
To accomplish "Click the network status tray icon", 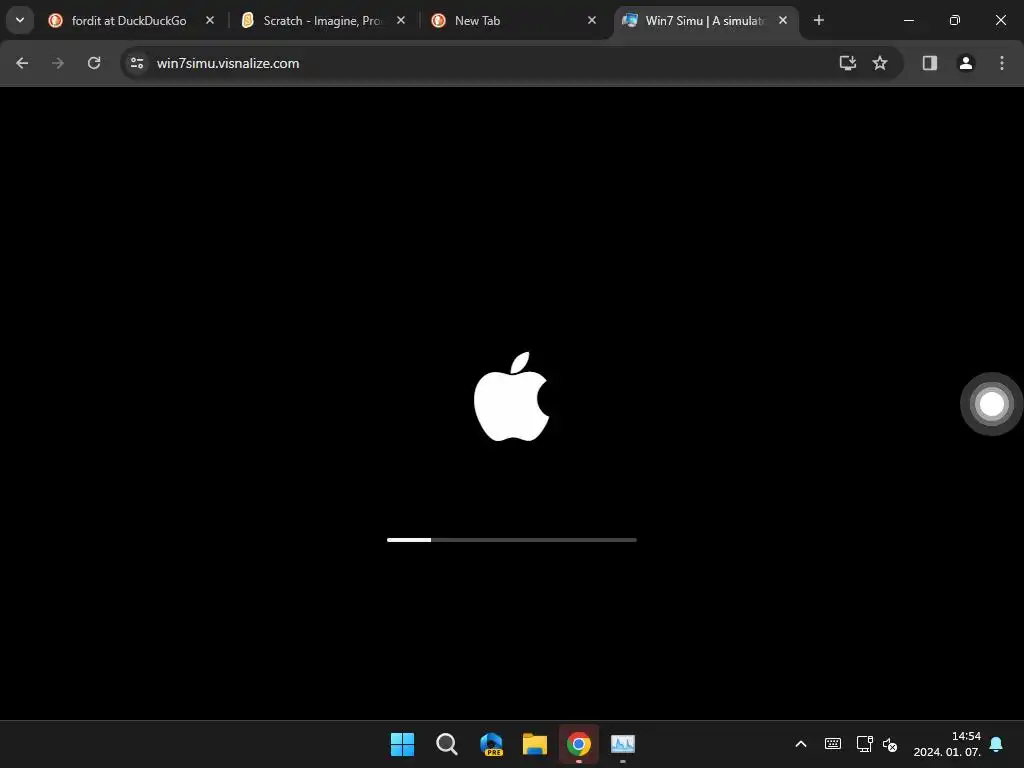I will pos(865,744).
